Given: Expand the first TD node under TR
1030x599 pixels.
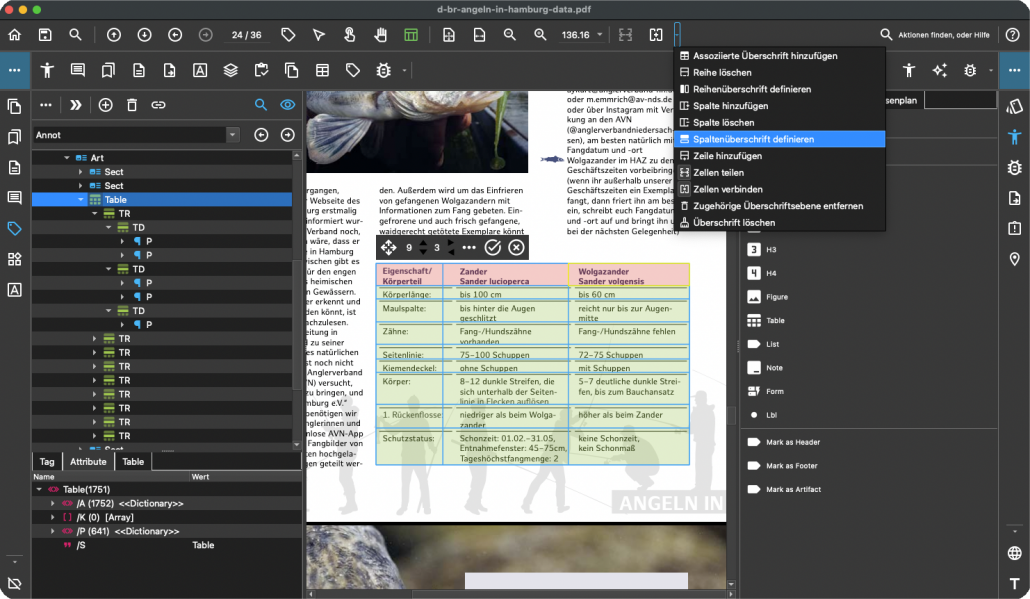Looking at the screenshot, I should (108, 227).
